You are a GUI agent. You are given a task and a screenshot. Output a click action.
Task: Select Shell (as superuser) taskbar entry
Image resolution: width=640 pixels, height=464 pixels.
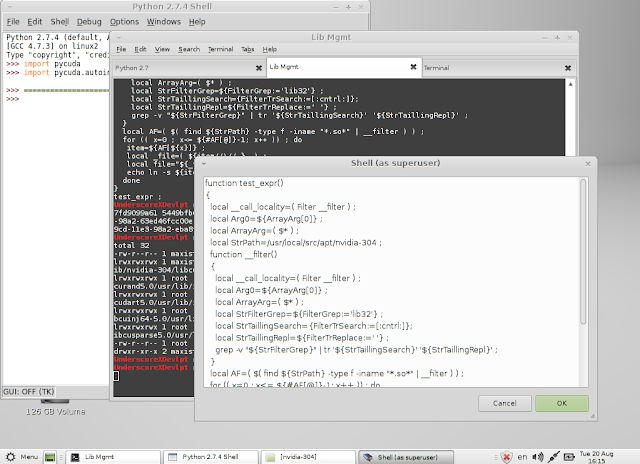point(406,457)
